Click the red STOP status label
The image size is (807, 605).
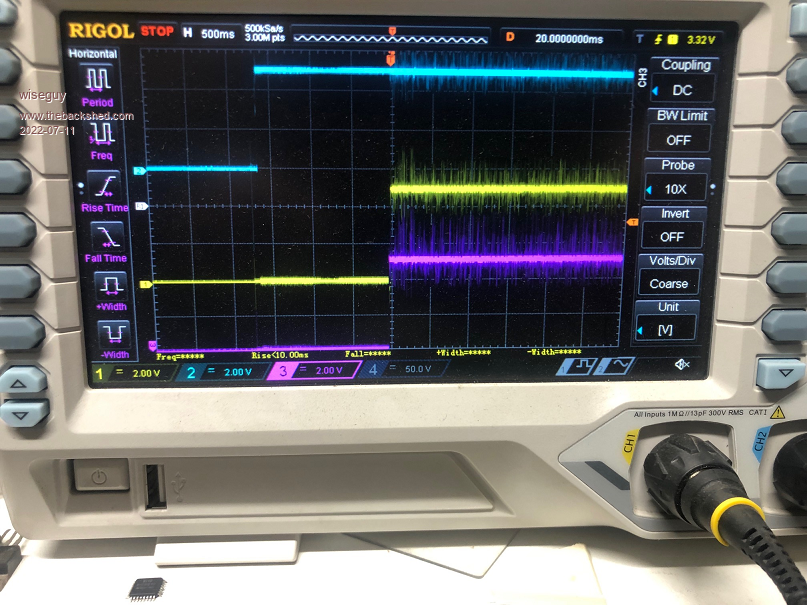click(x=157, y=34)
